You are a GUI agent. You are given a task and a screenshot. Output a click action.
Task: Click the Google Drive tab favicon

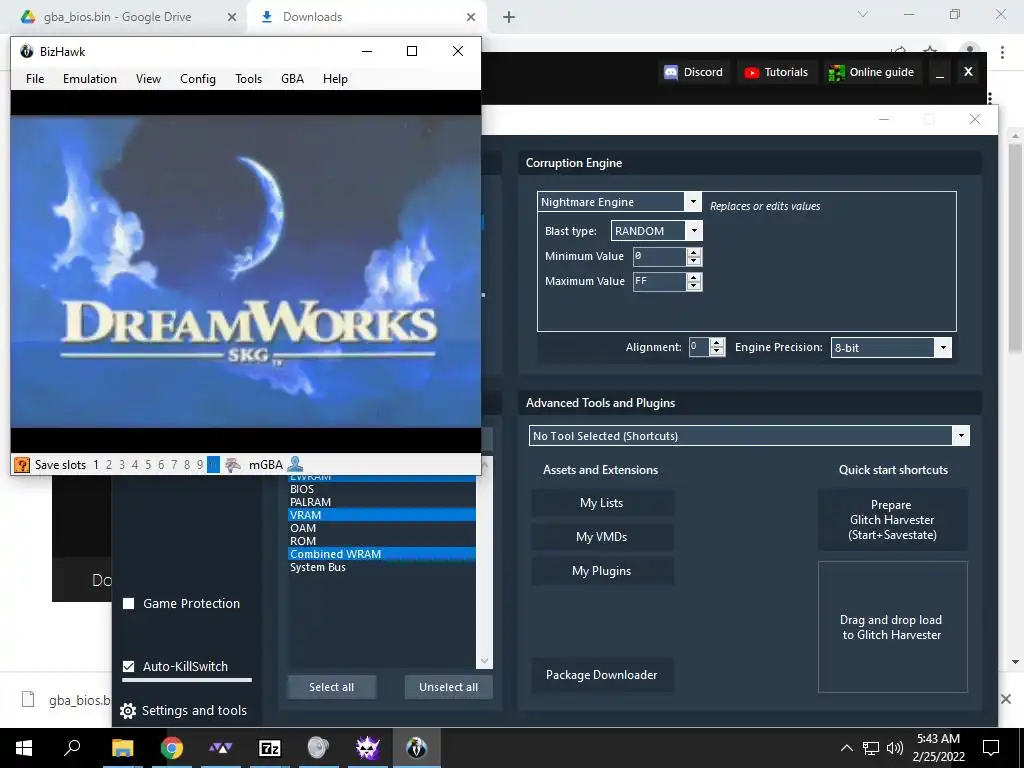point(28,17)
